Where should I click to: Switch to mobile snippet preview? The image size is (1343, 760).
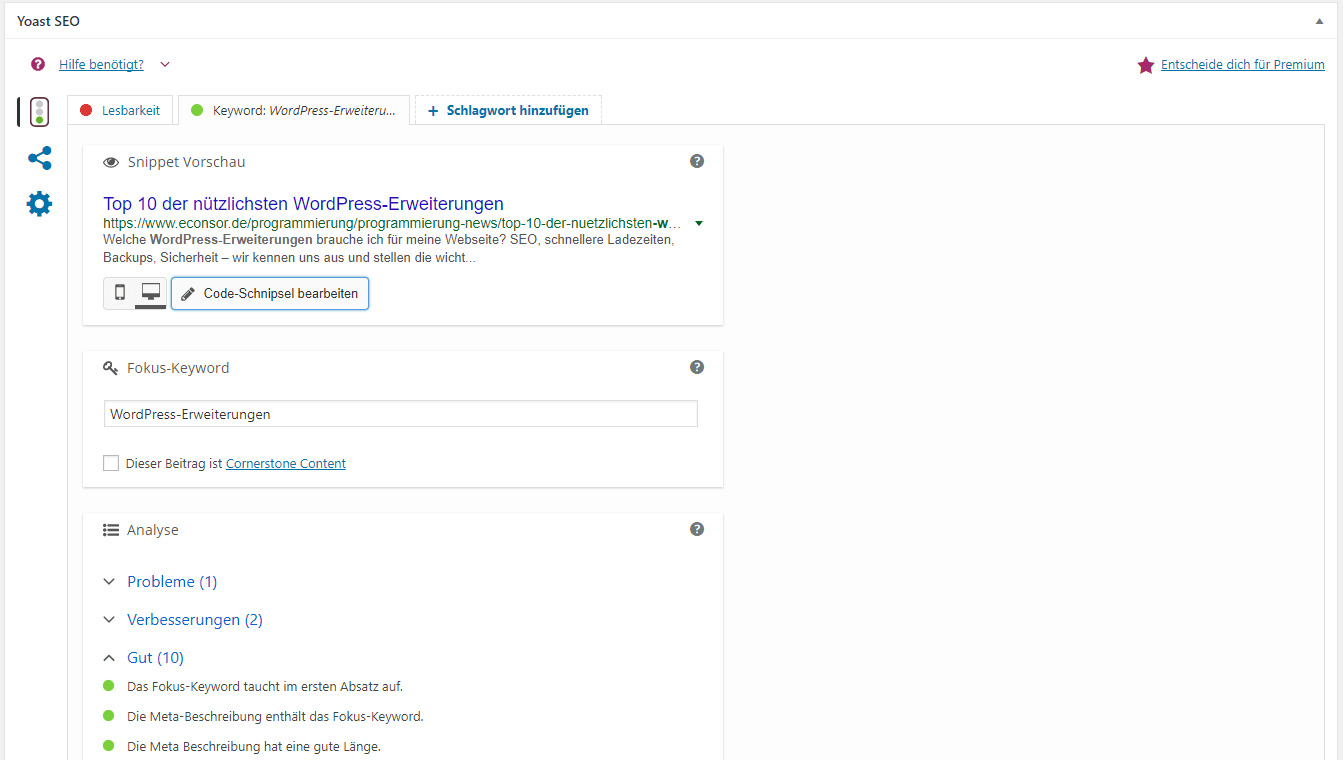[120, 293]
